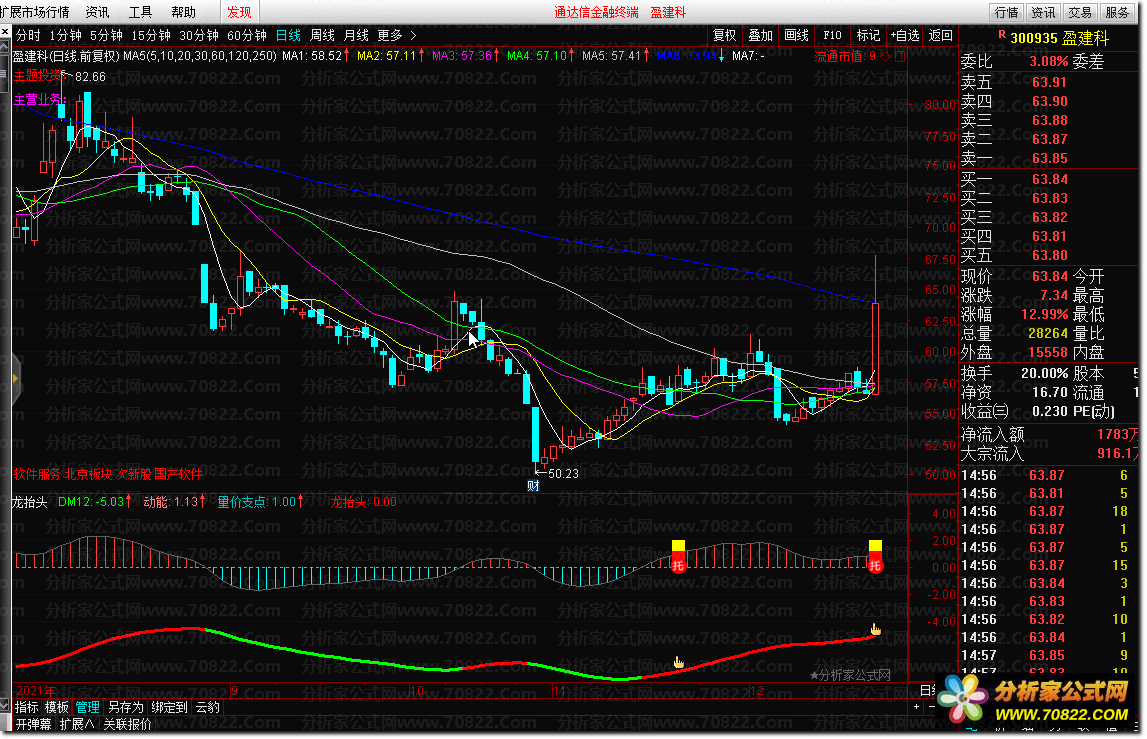This screenshot has height=739, width=1147.
Task: Click the 主题投资 label
Action: [x=38, y=75]
